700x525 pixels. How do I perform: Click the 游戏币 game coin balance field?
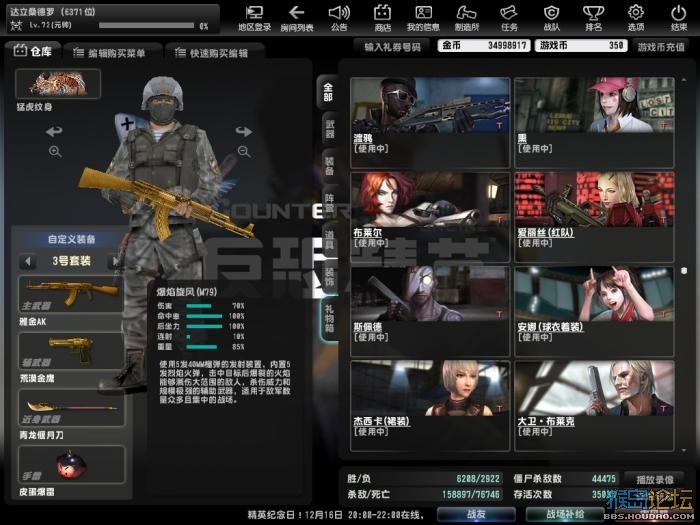click(581, 46)
